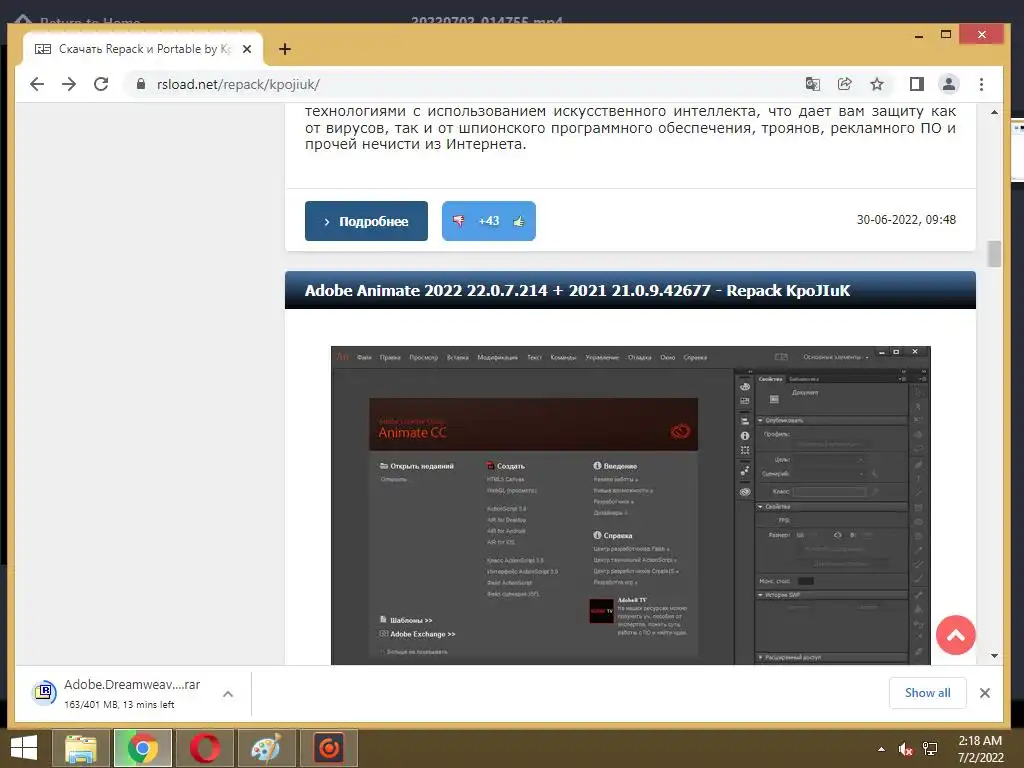Click the red scroll-to-top button
1024x768 pixels.
(x=955, y=635)
